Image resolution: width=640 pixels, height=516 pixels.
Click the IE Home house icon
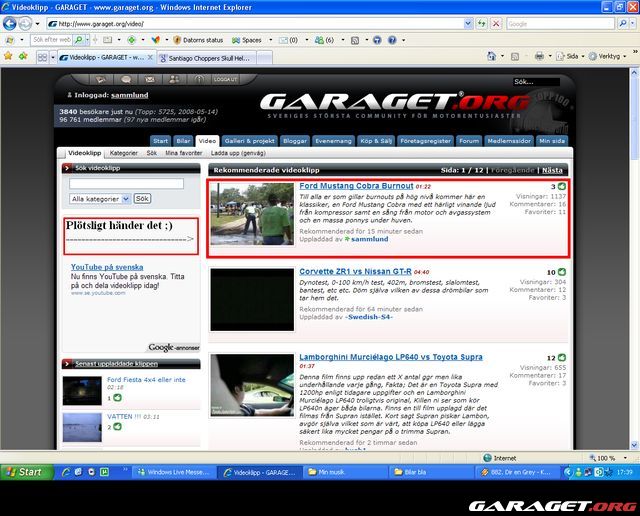(492, 56)
